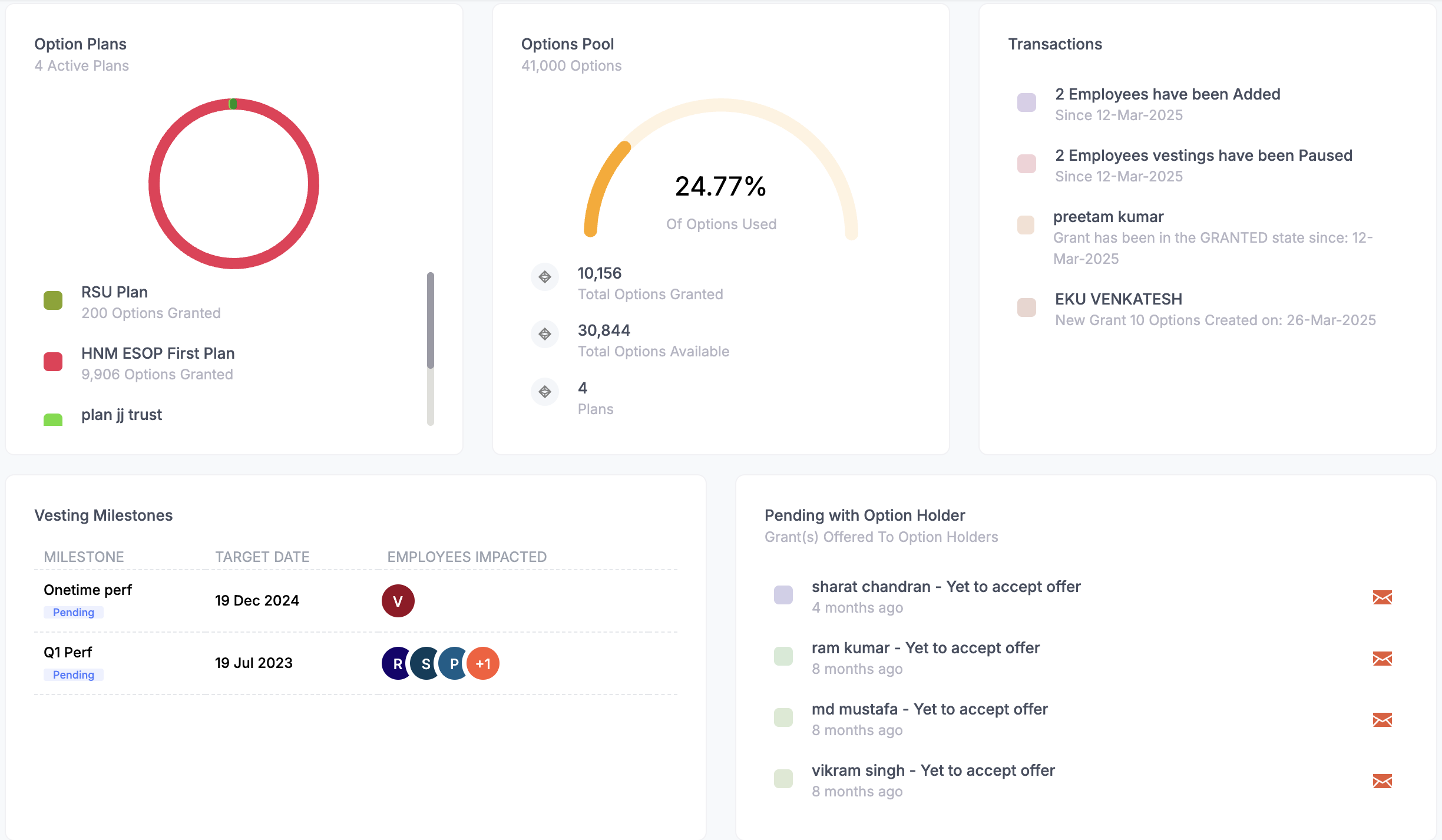Click envelope icon for vikram singh
Viewport: 1442px width, 840px height.
coord(1382,781)
